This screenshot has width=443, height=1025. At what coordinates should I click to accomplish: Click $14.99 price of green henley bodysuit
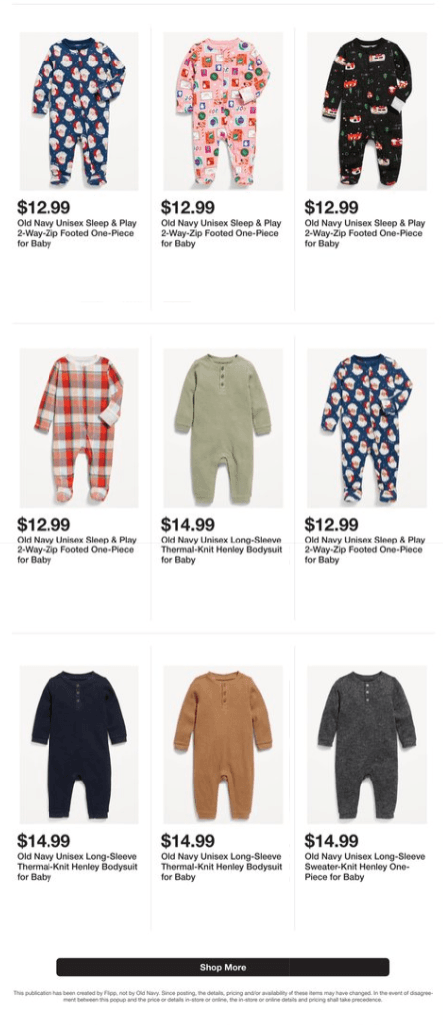click(188, 524)
